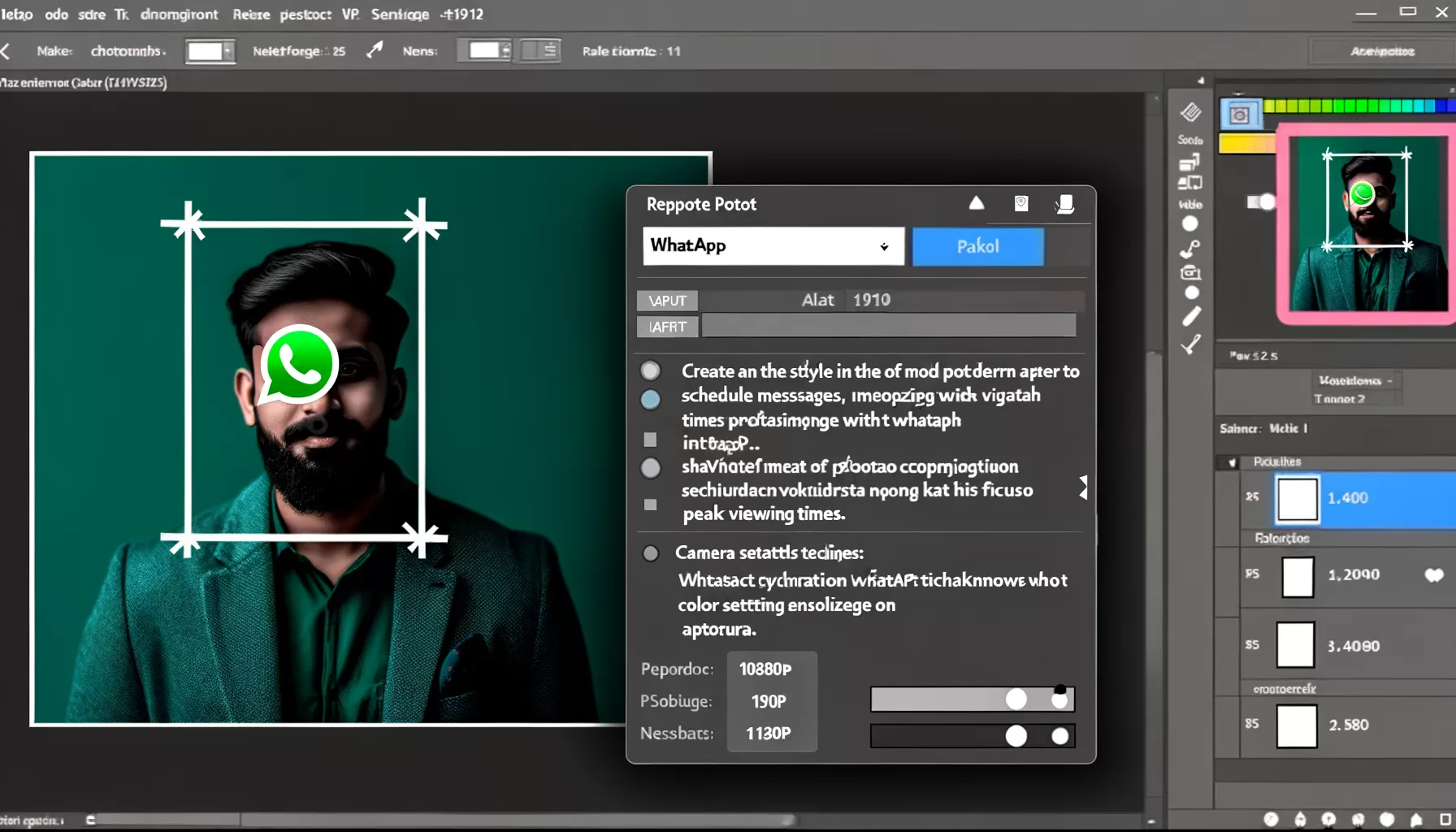The image size is (1456, 832).
Task: Click the PSobluge slider handle
Action: (1016, 700)
